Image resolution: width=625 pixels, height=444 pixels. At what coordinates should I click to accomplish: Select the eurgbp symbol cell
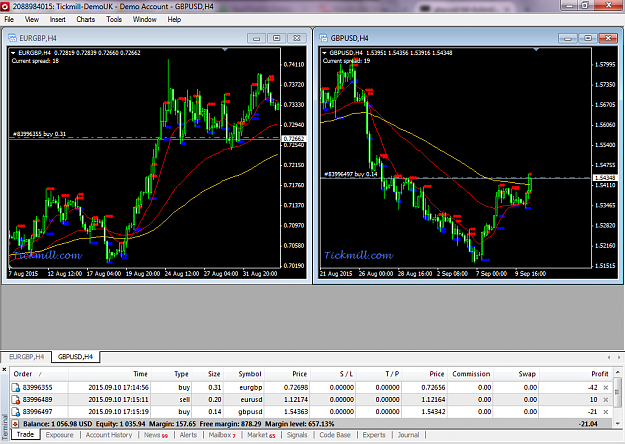point(244,387)
